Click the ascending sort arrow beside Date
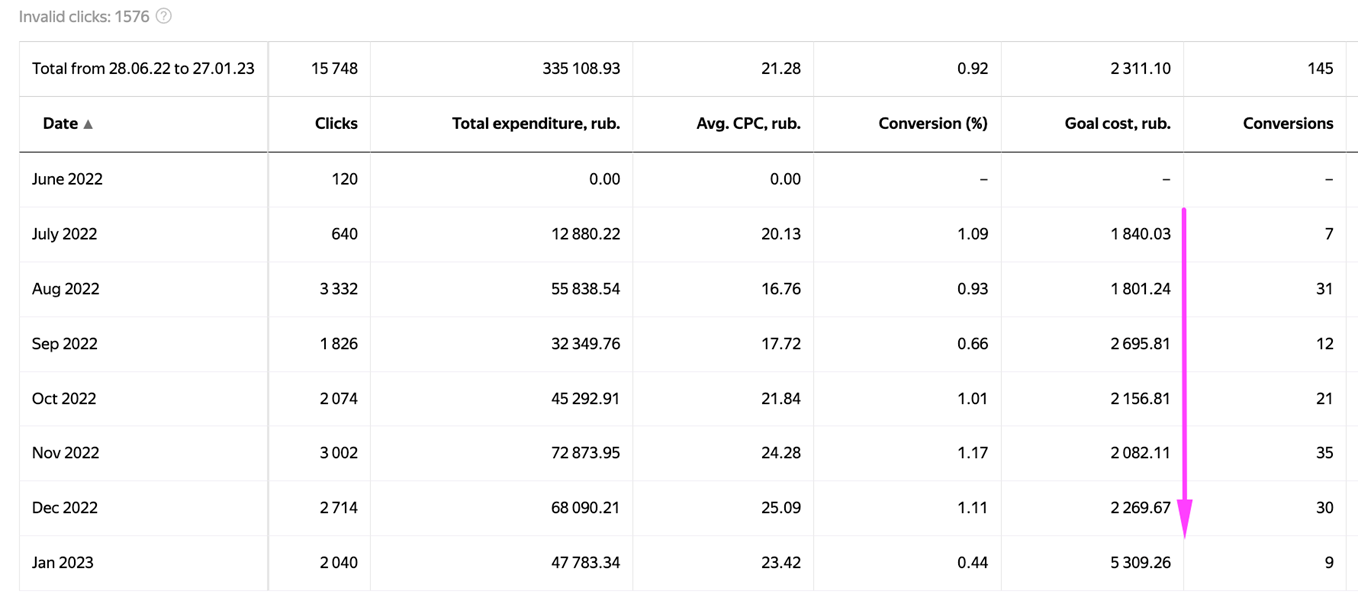 88,124
